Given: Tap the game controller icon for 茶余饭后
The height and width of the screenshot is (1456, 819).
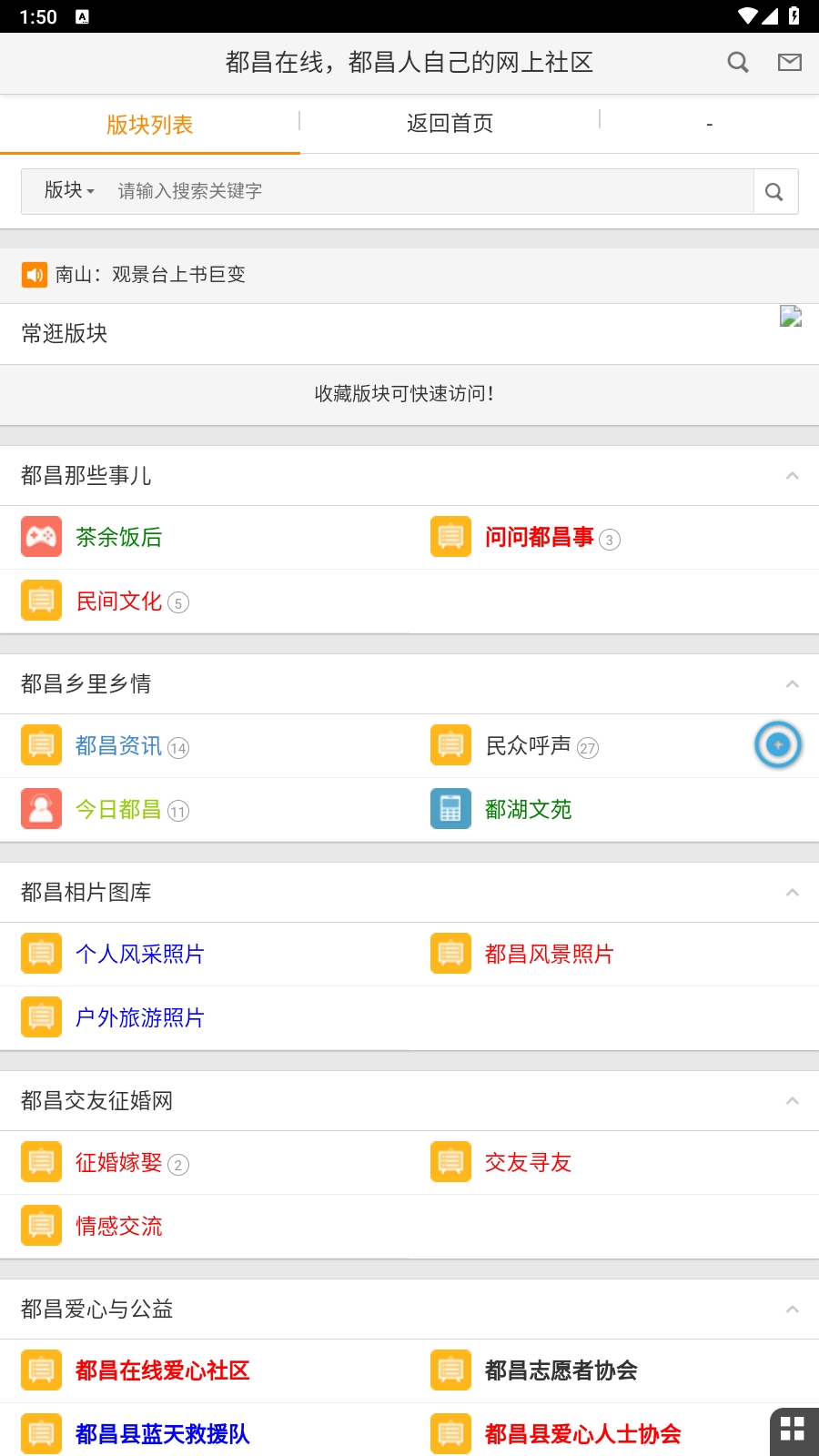Looking at the screenshot, I should 42,537.
